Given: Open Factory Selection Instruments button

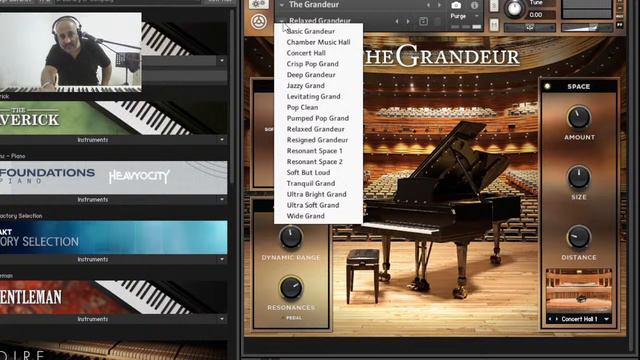Looking at the screenshot, I should (x=93, y=259).
